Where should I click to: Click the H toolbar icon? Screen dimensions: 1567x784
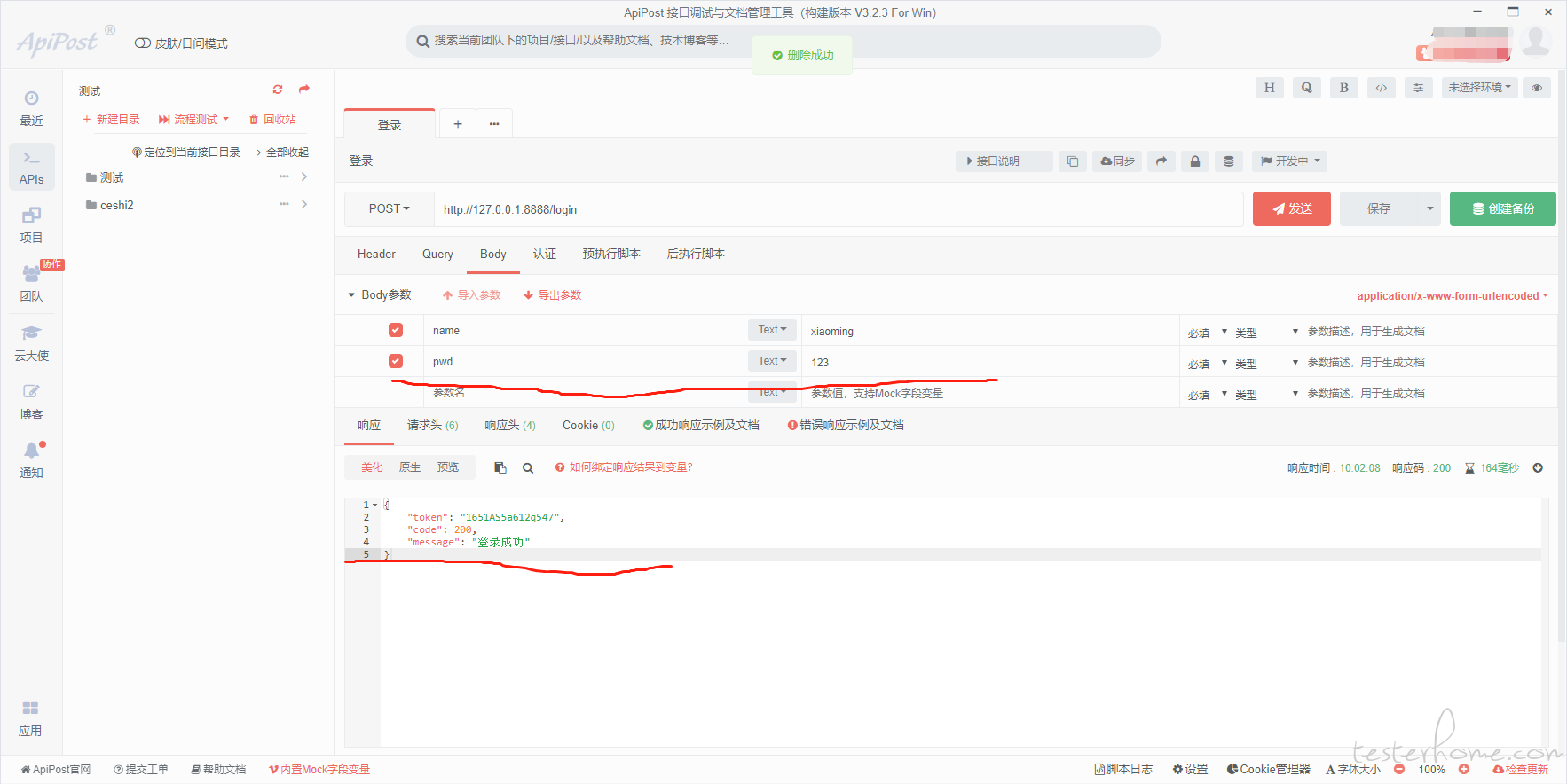[1270, 88]
